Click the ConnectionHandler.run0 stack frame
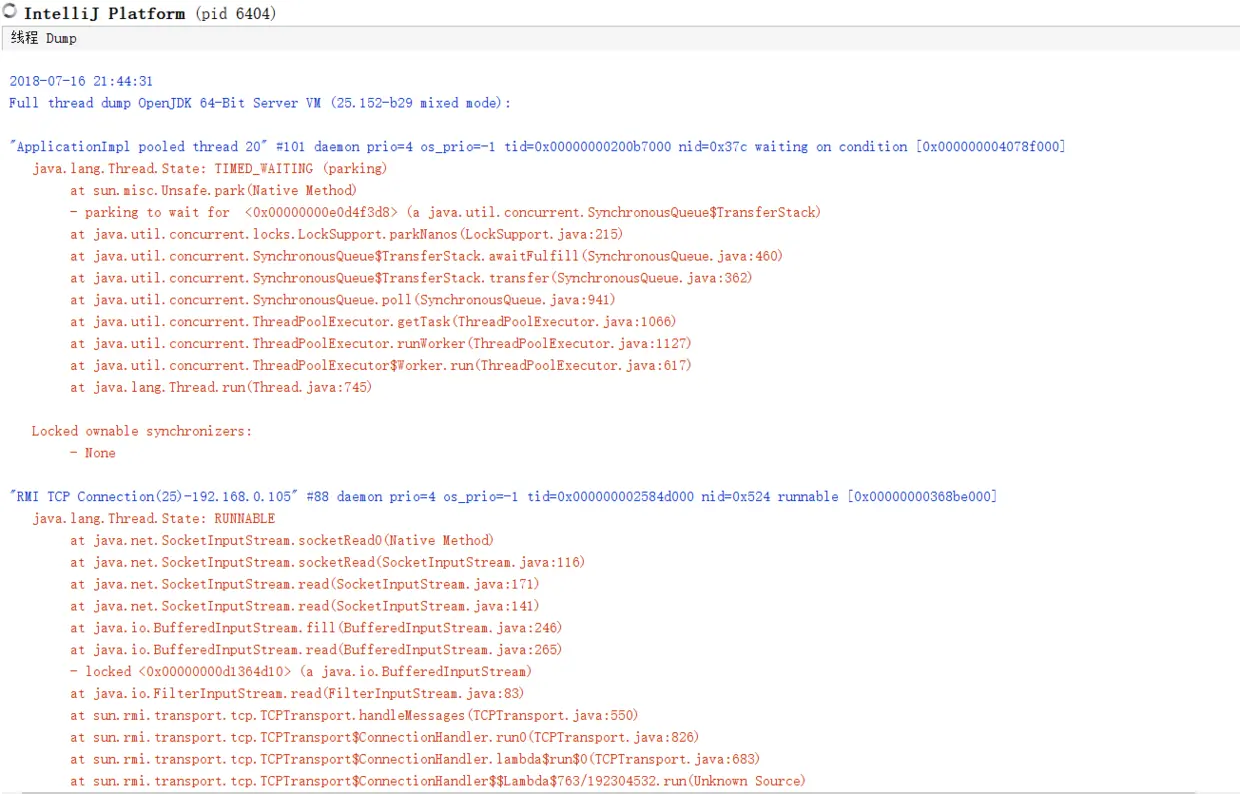This screenshot has height=794, width=1240. tap(385, 738)
